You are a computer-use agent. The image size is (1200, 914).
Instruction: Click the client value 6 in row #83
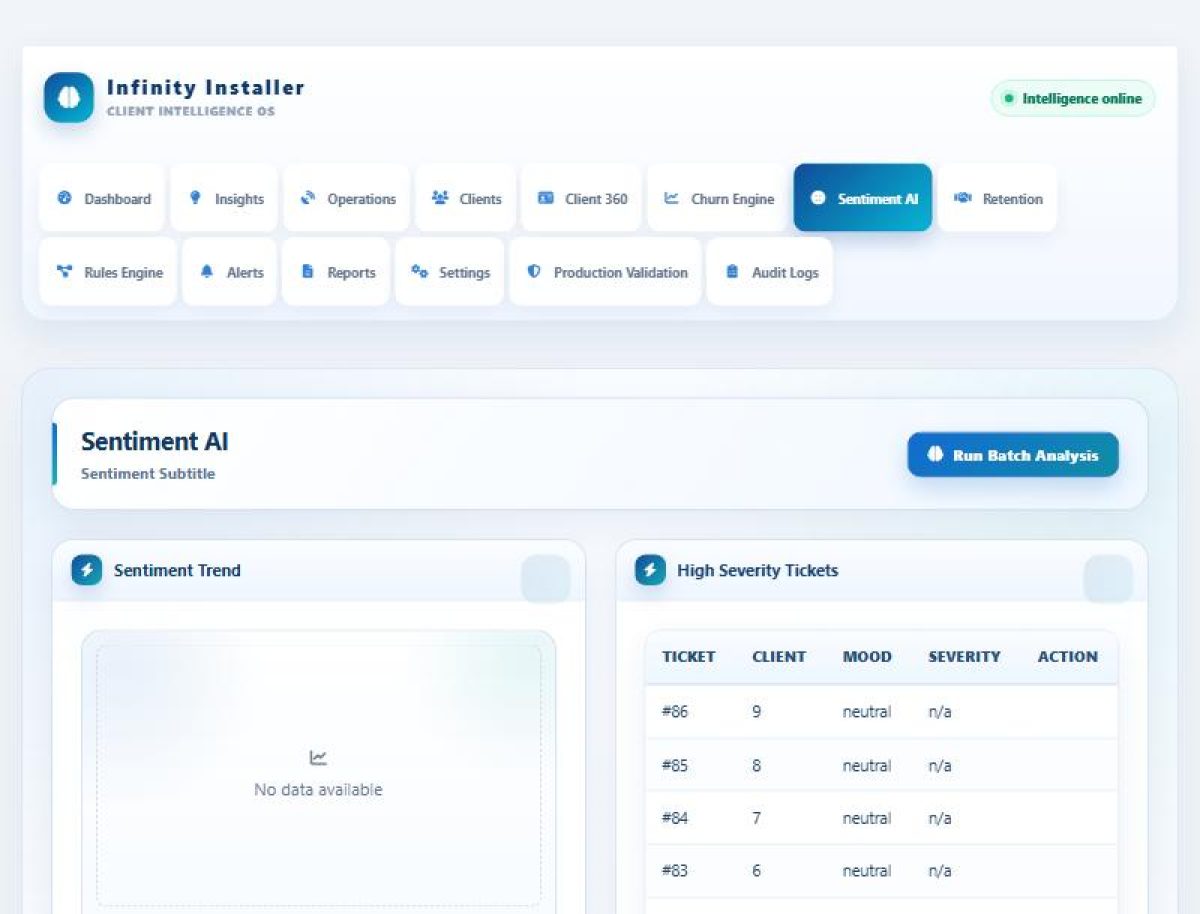pyautogui.click(x=756, y=871)
